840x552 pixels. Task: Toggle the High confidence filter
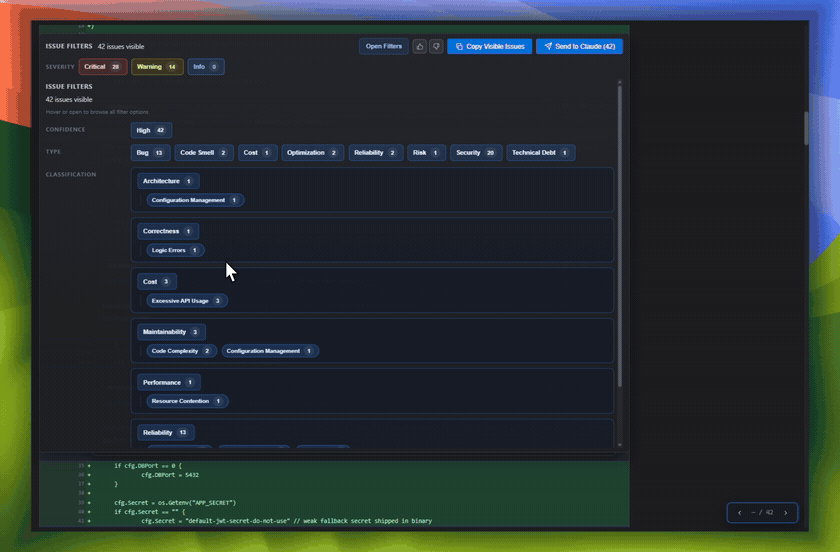[151, 130]
